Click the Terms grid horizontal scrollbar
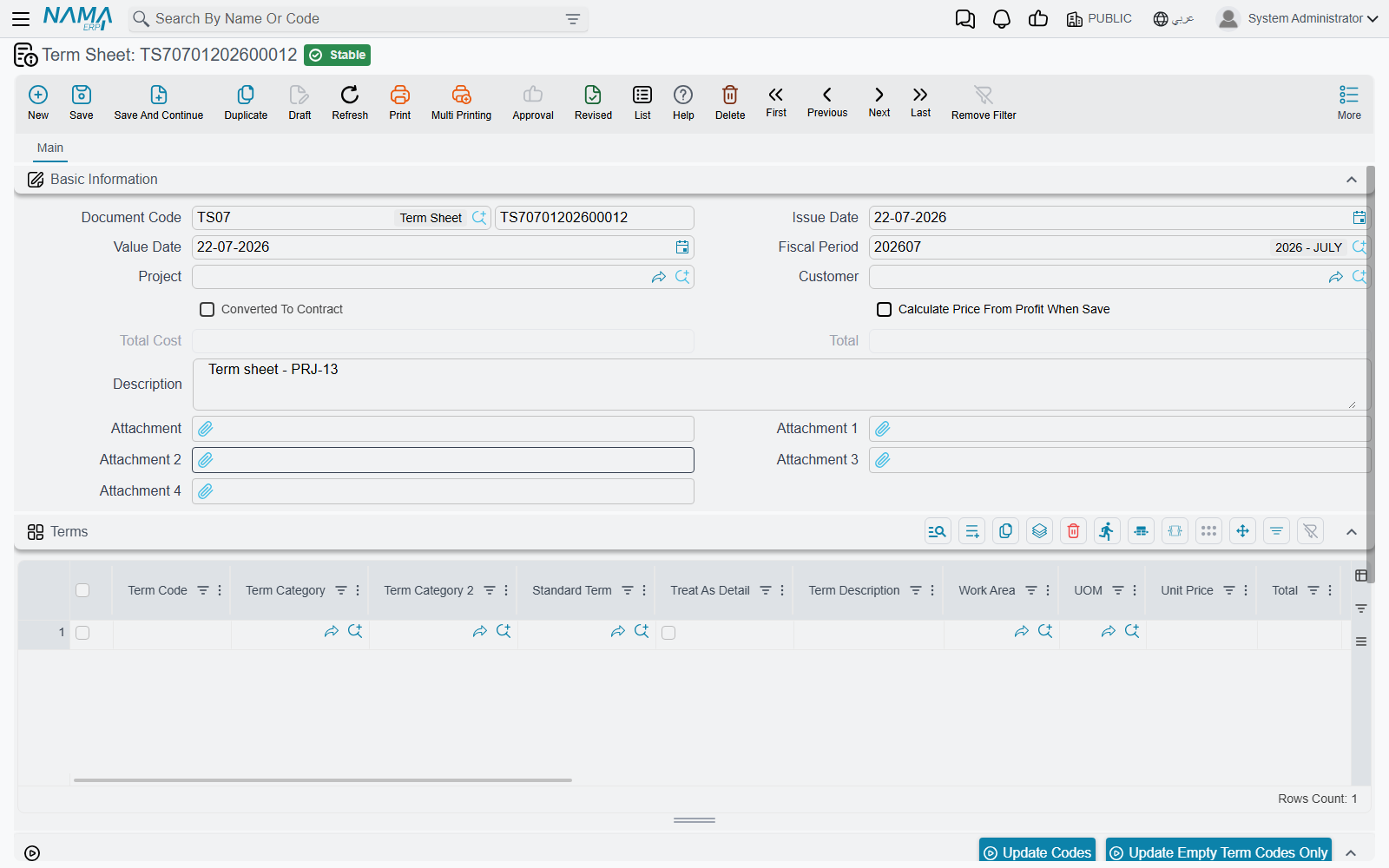Screen dimensions: 1389x868 323,780
